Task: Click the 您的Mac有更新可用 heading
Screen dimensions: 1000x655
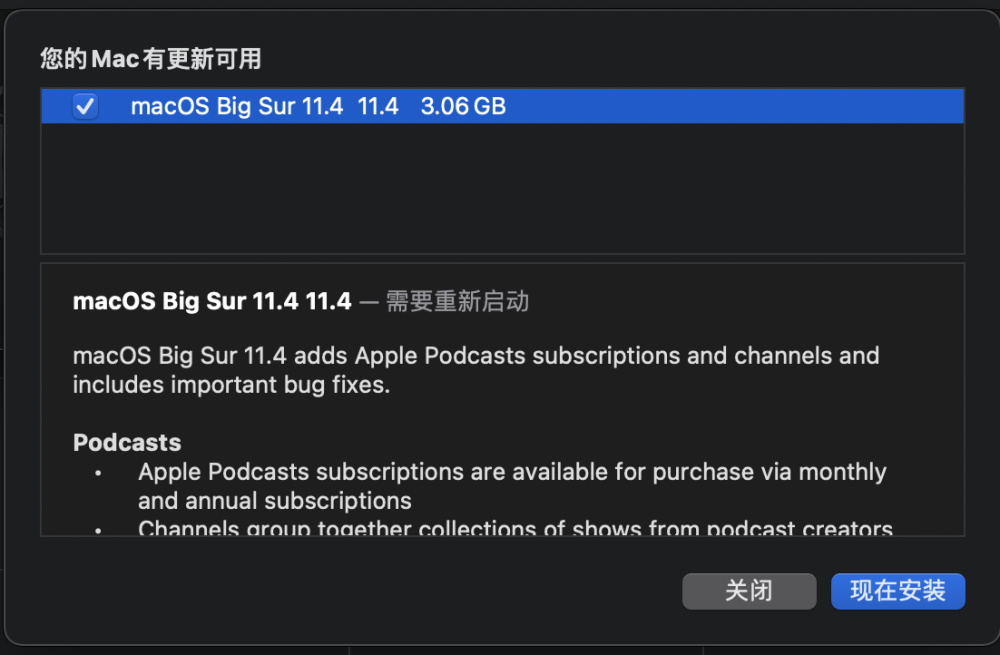Action: coord(150,59)
